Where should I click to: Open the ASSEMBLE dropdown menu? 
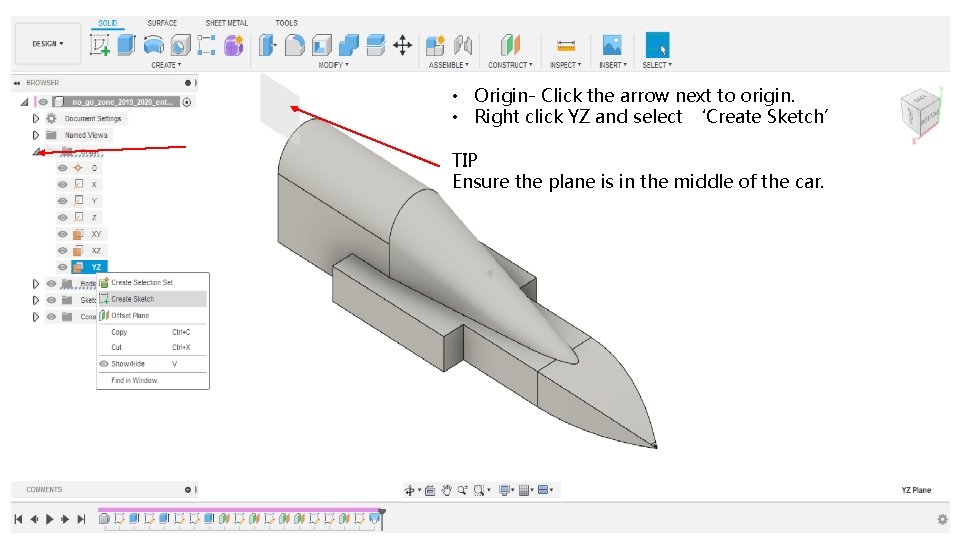point(449,65)
